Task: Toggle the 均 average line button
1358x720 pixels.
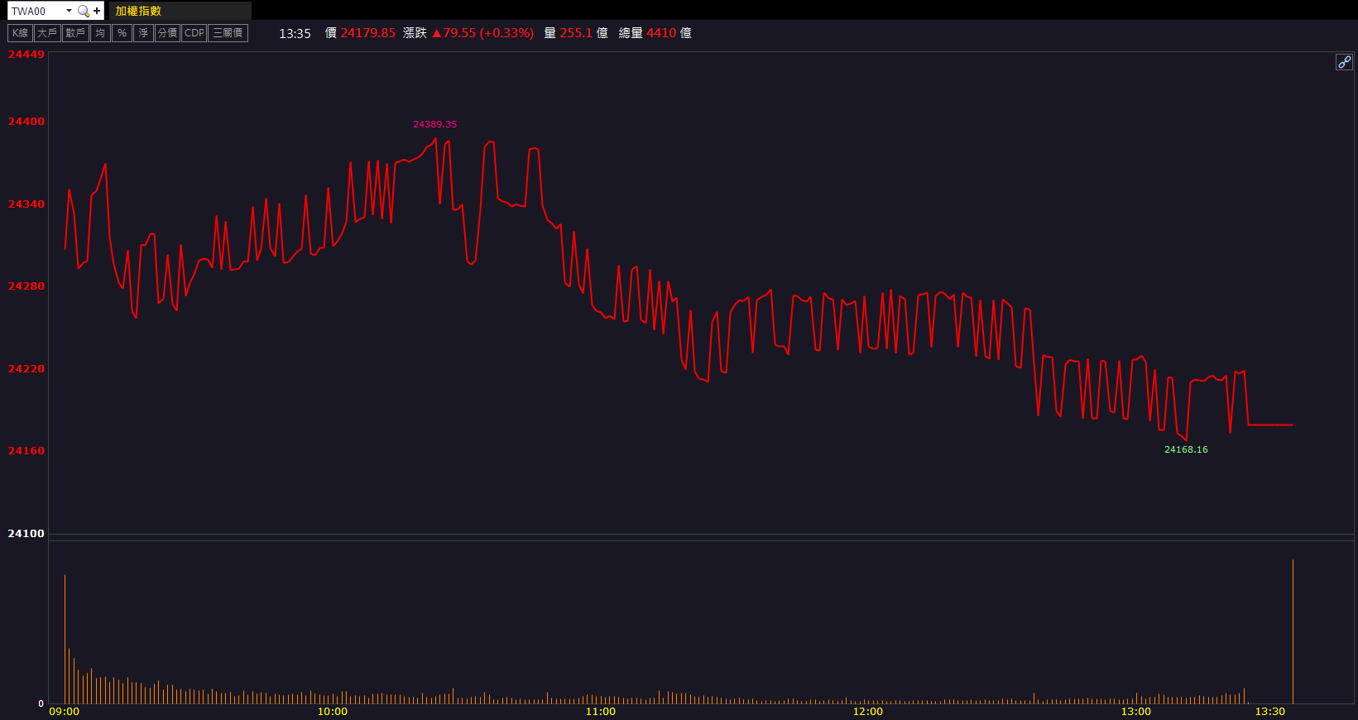Action: click(100, 33)
